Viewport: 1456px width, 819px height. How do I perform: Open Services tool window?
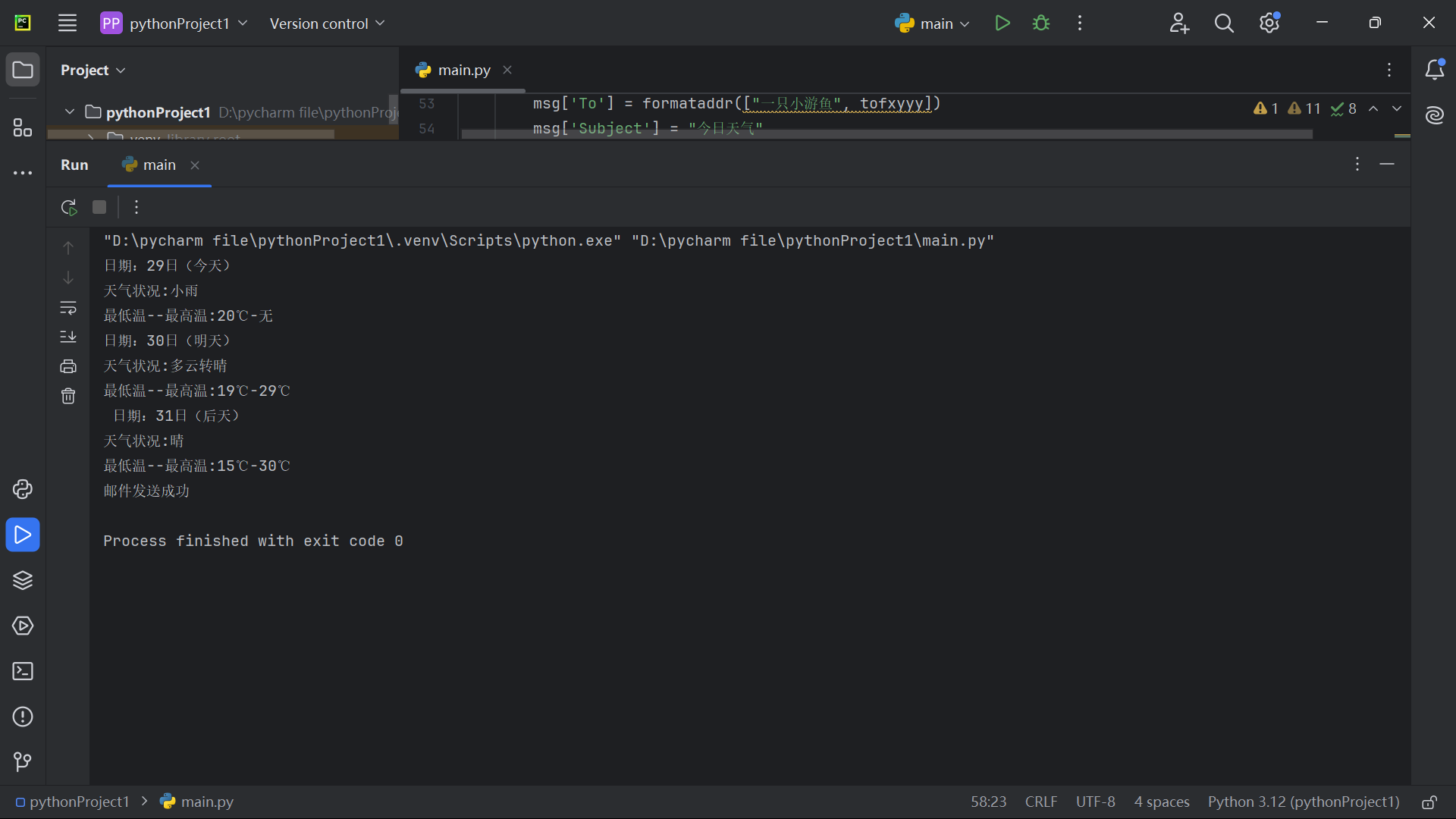[23, 626]
